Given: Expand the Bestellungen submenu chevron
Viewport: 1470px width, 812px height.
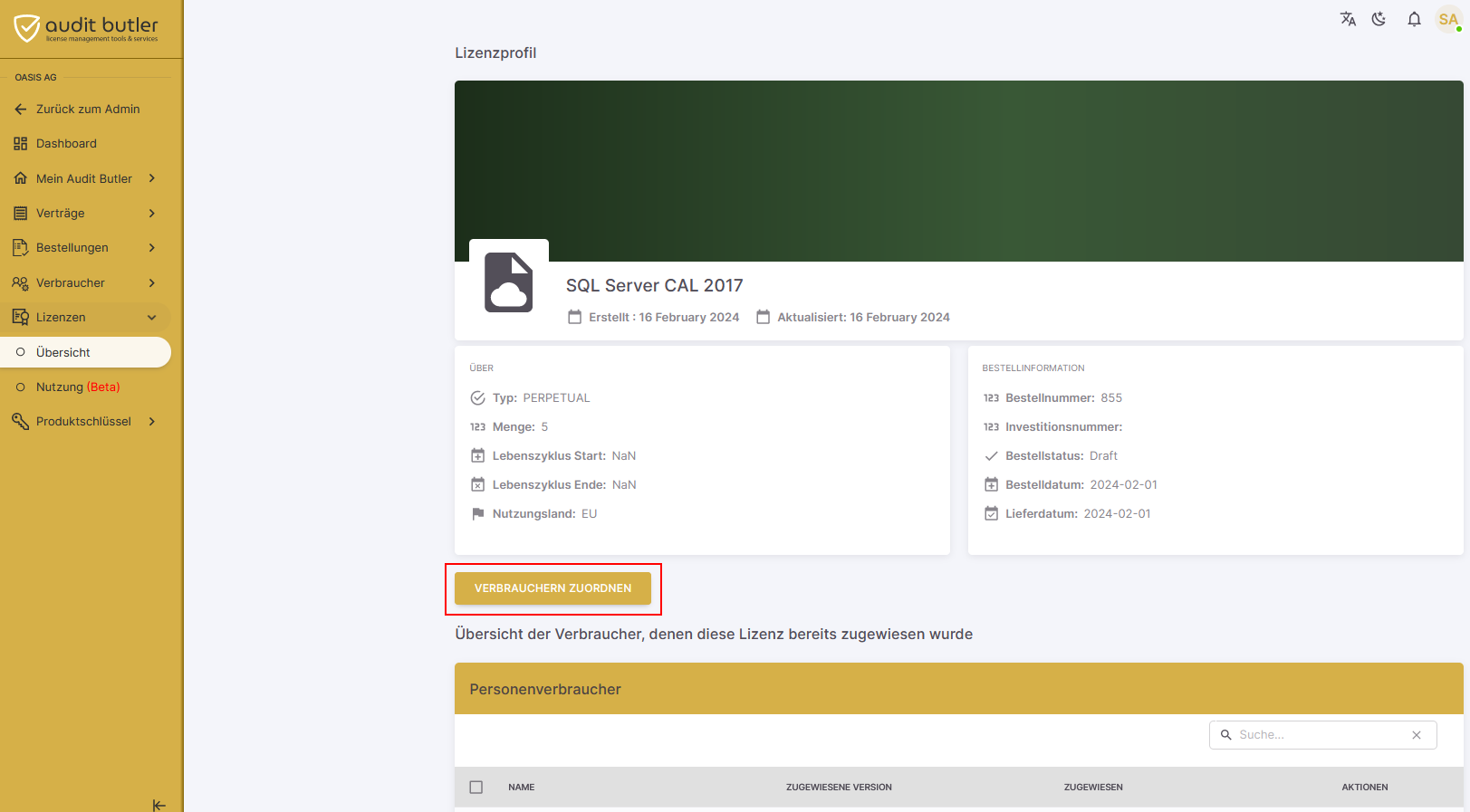Looking at the screenshot, I should click(152, 248).
